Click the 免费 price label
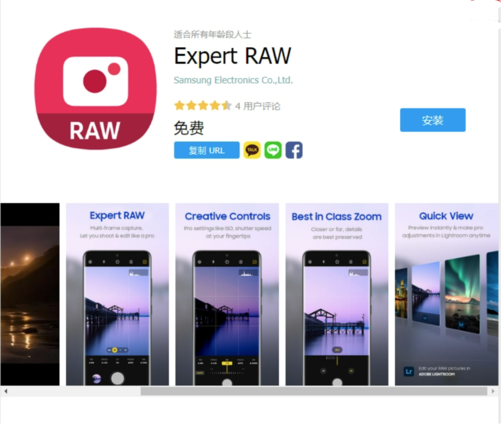The width and height of the screenshot is (501, 425). coord(189,128)
